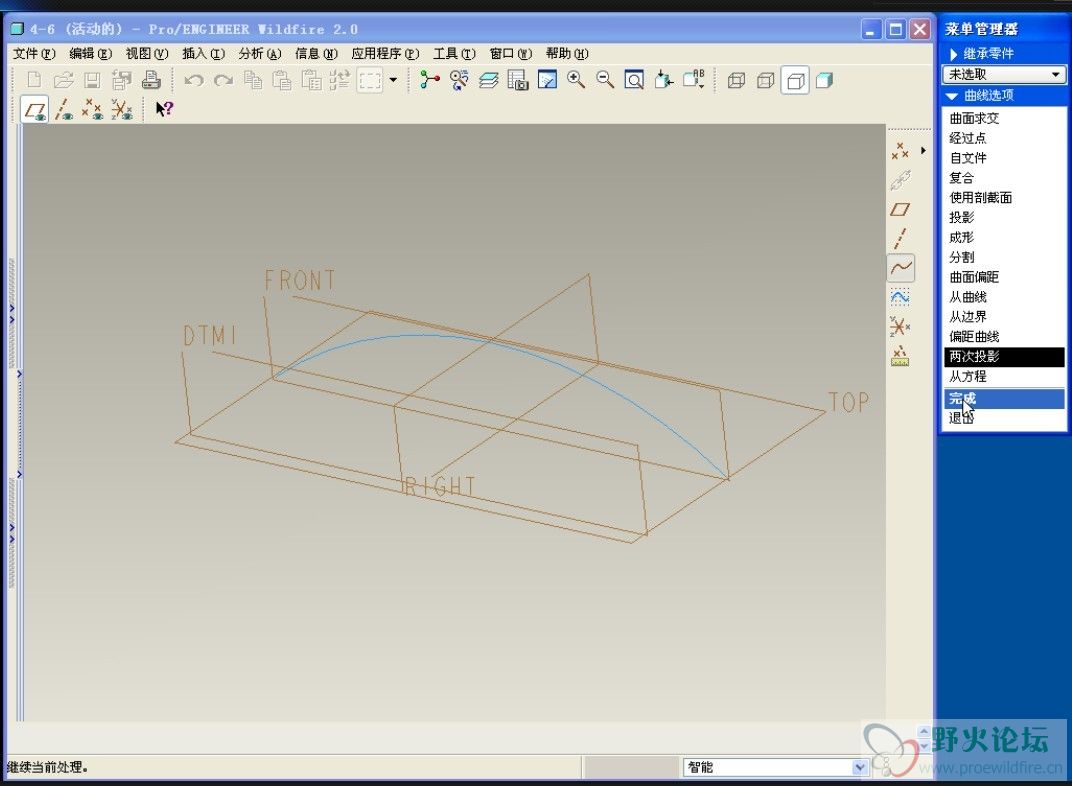Toggle datum points display
This screenshot has height=786, width=1072.
tap(92, 109)
